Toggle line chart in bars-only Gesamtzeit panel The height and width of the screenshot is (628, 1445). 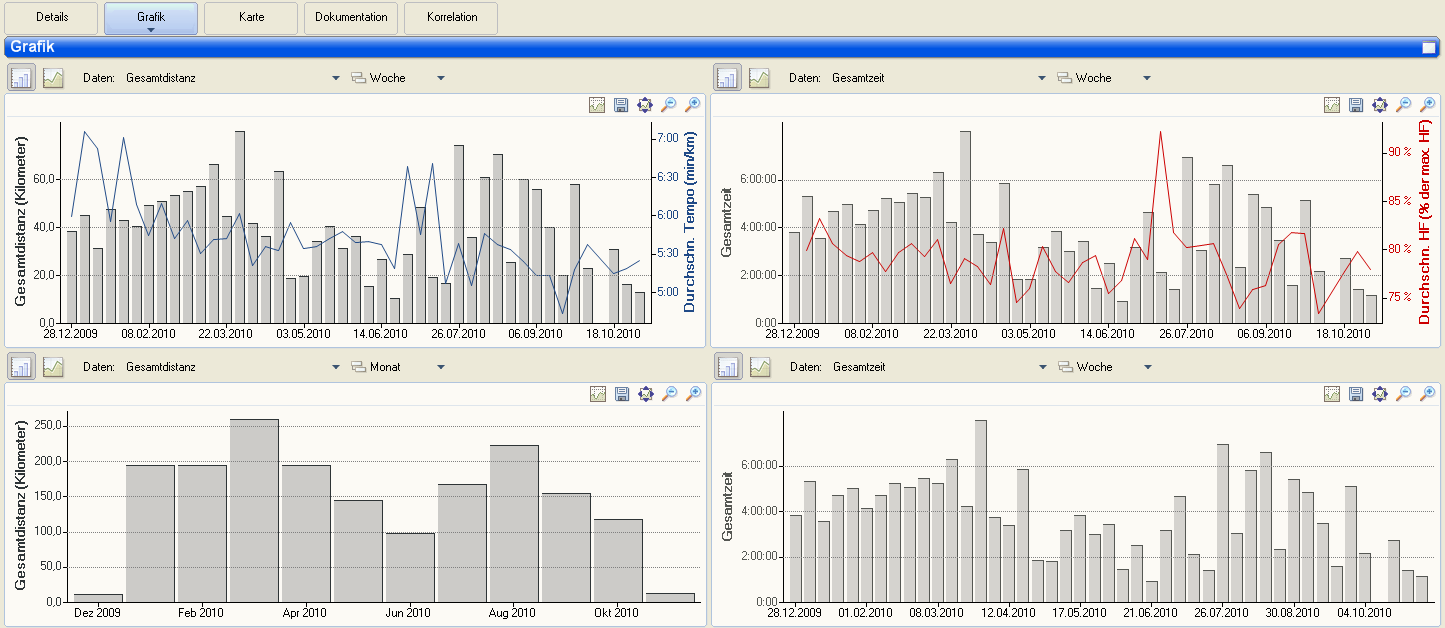tap(759, 367)
